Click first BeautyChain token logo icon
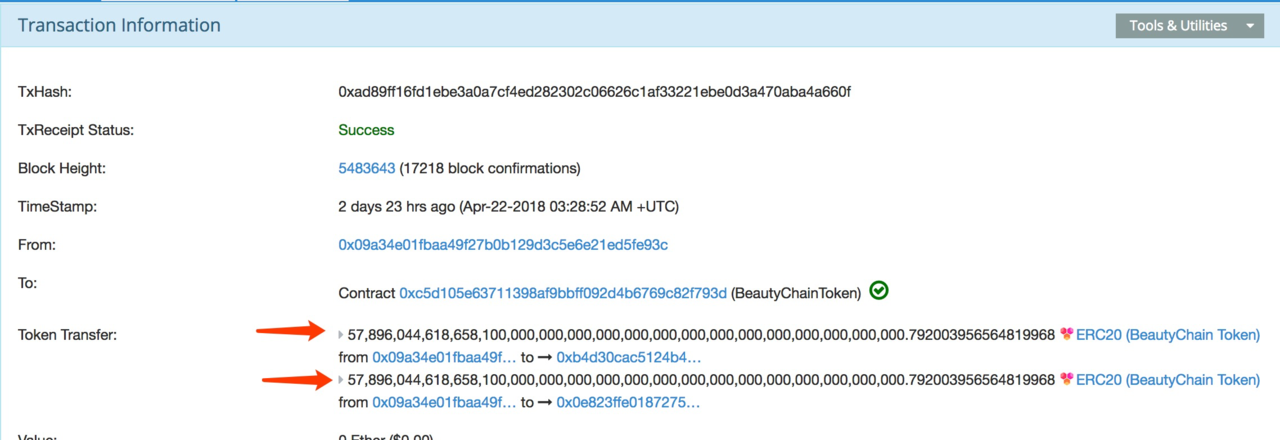1280x440 pixels. [1066, 334]
